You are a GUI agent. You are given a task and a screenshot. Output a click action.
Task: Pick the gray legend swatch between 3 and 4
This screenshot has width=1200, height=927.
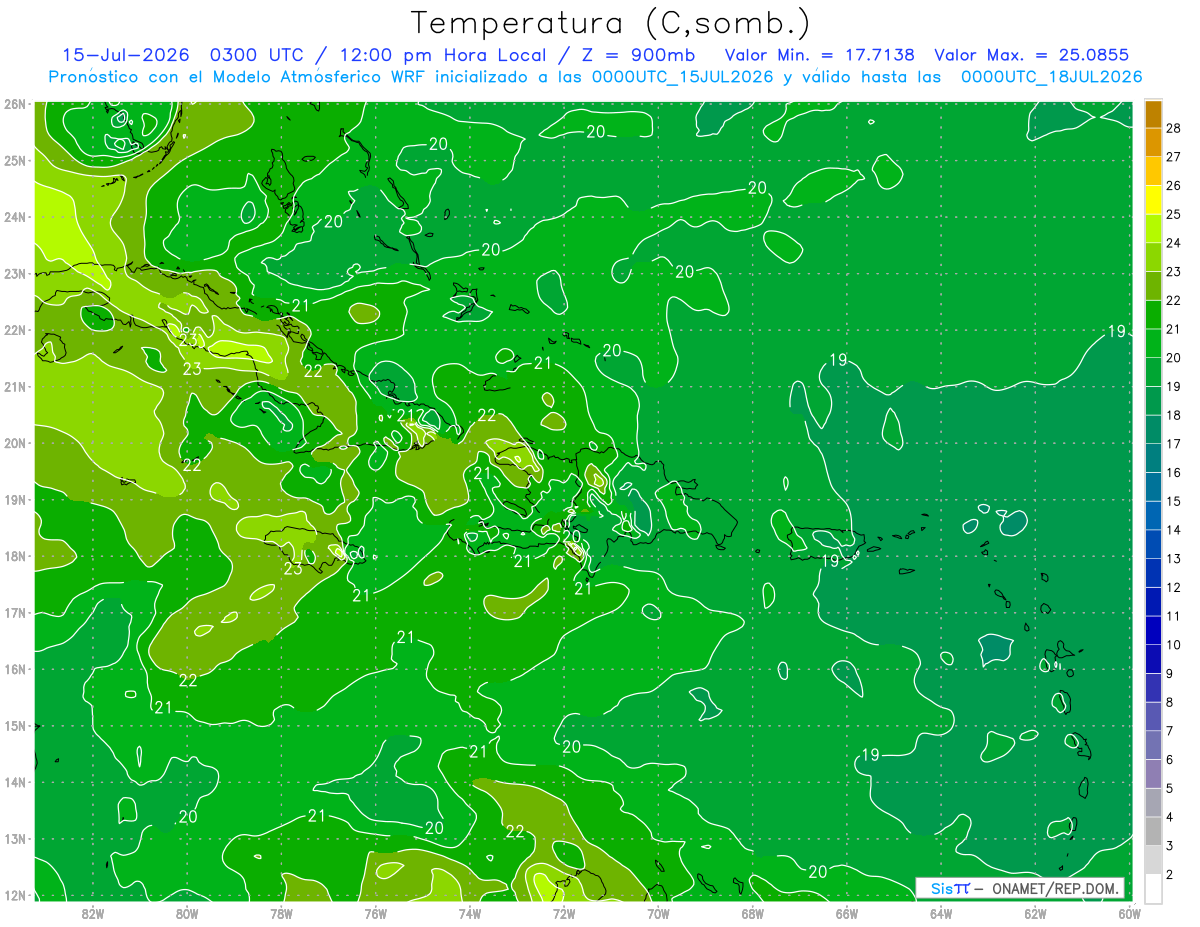point(1153,832)
